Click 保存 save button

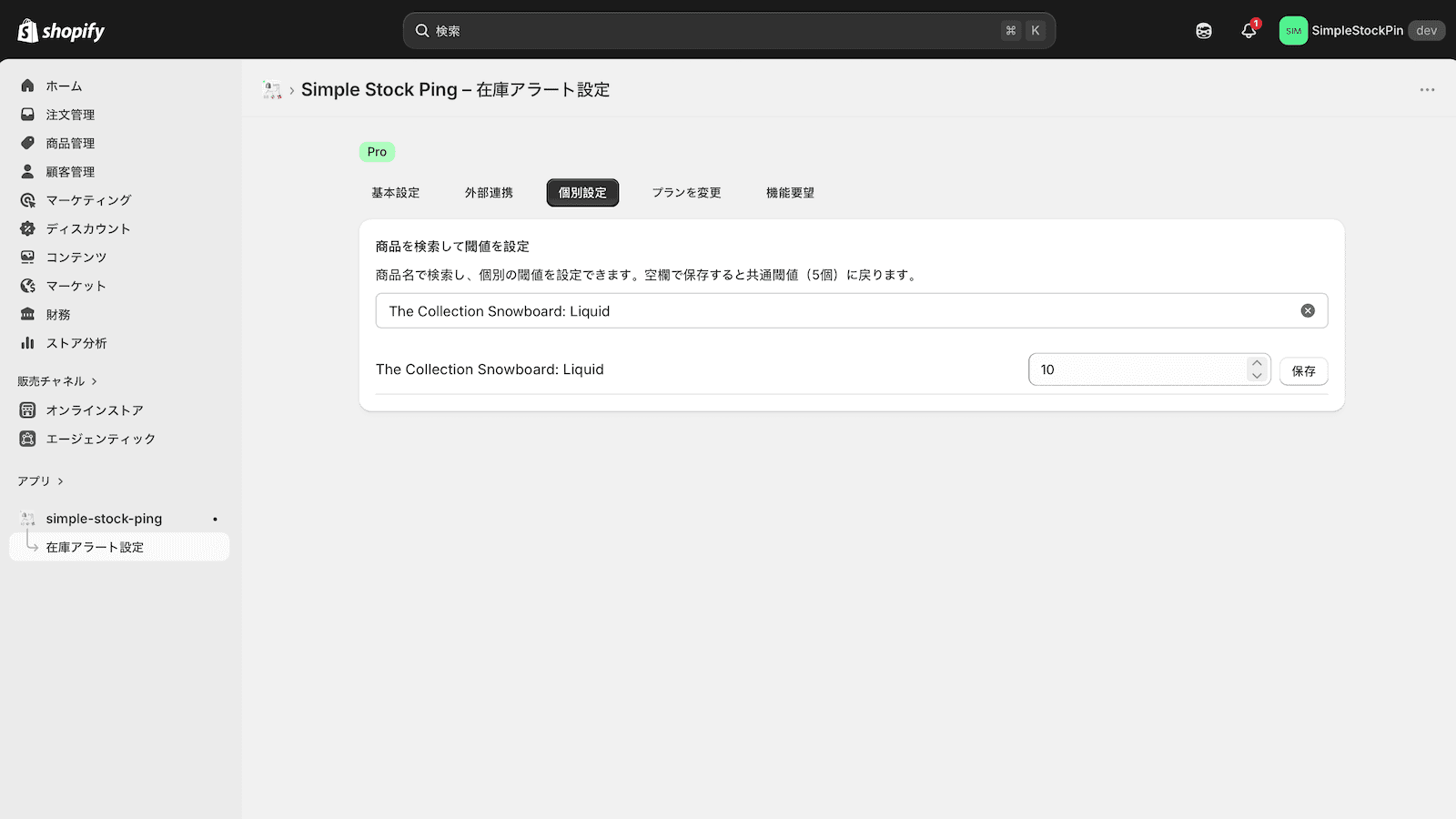(1304, 371)
